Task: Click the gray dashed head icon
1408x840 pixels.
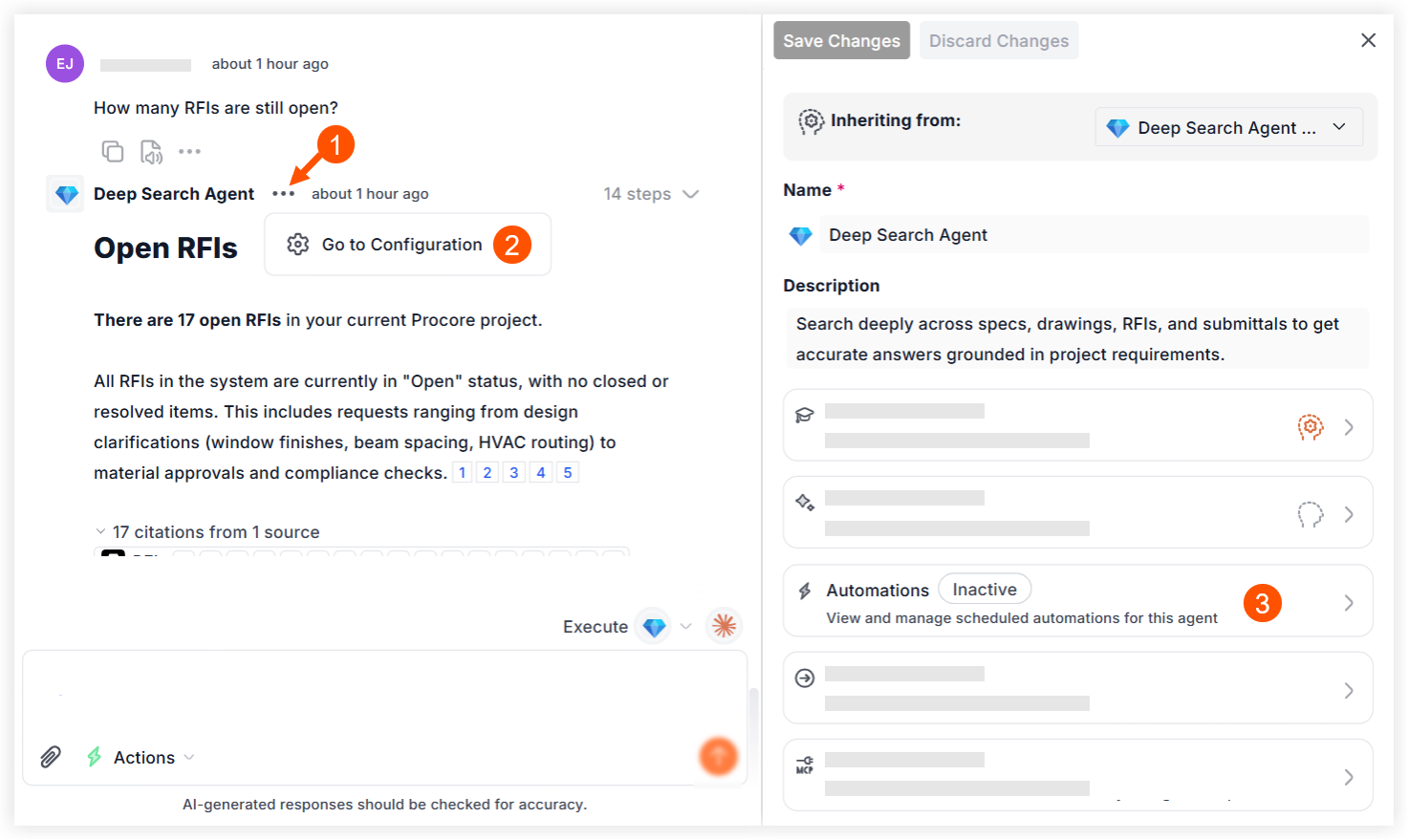Action: [x=1311, y=514]
